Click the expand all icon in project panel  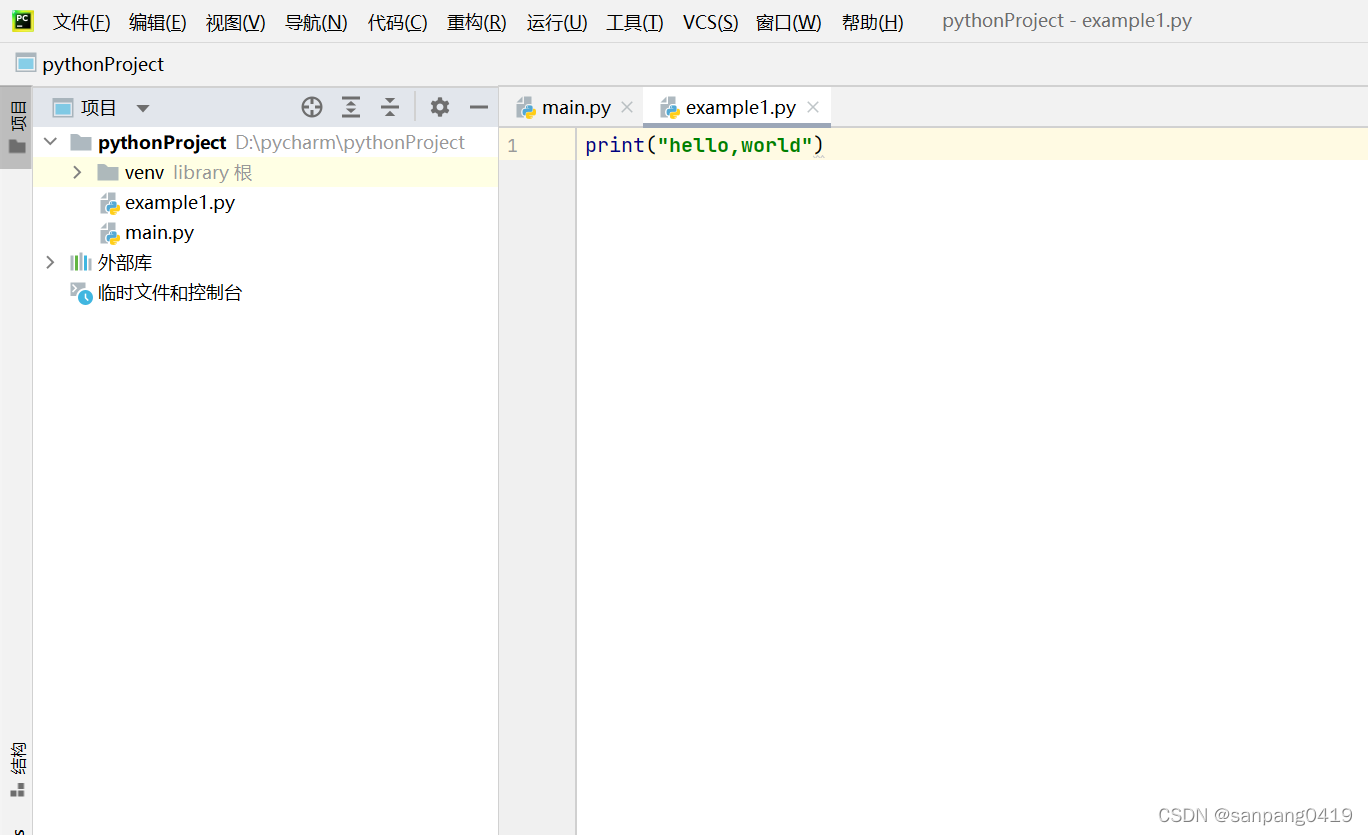(x=351, y=107)
